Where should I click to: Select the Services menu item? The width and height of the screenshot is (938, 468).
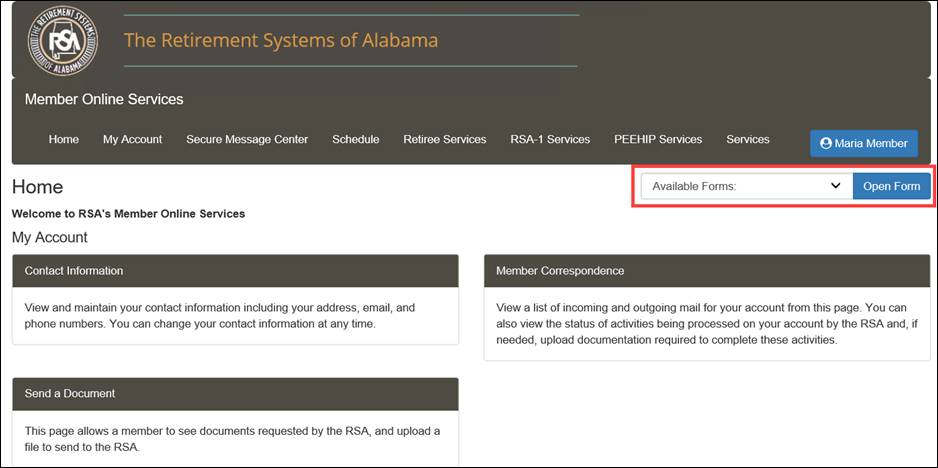point(748,139)
